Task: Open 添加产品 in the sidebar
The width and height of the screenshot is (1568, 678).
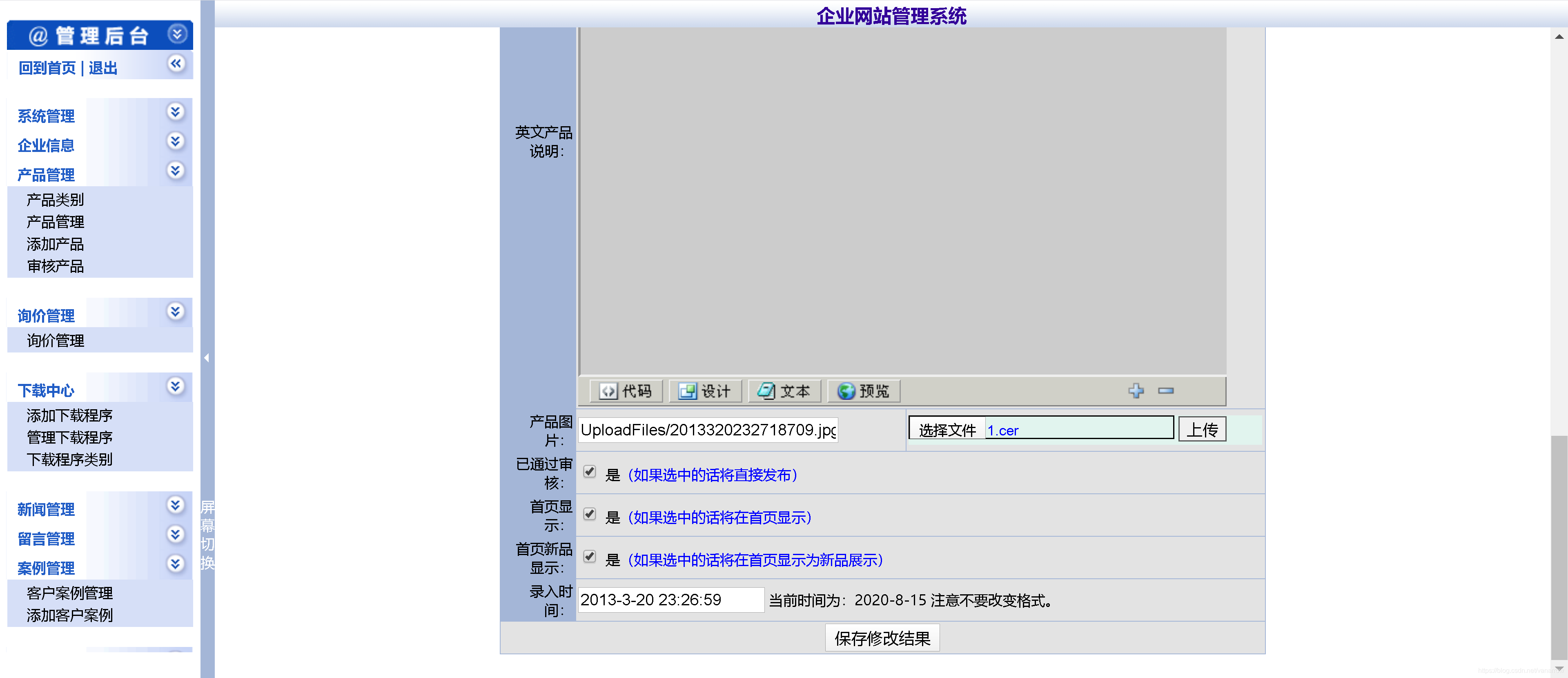Action: tap(56, 244)
